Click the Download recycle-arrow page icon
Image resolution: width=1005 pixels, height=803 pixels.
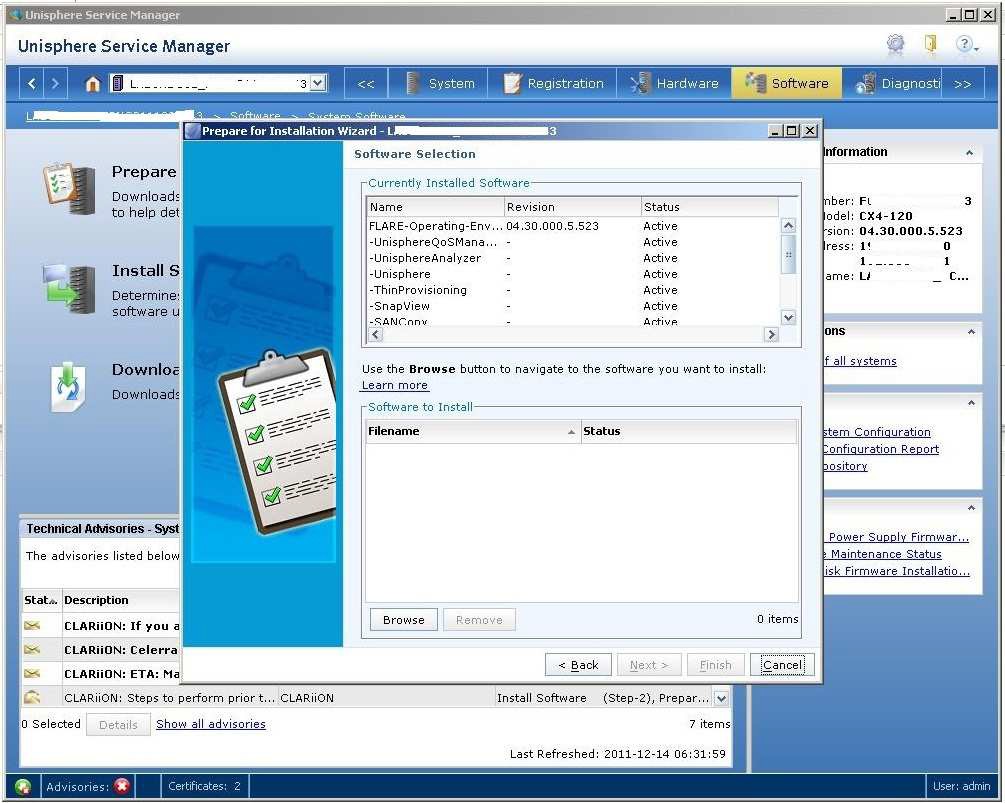click(x=68, y=386)
